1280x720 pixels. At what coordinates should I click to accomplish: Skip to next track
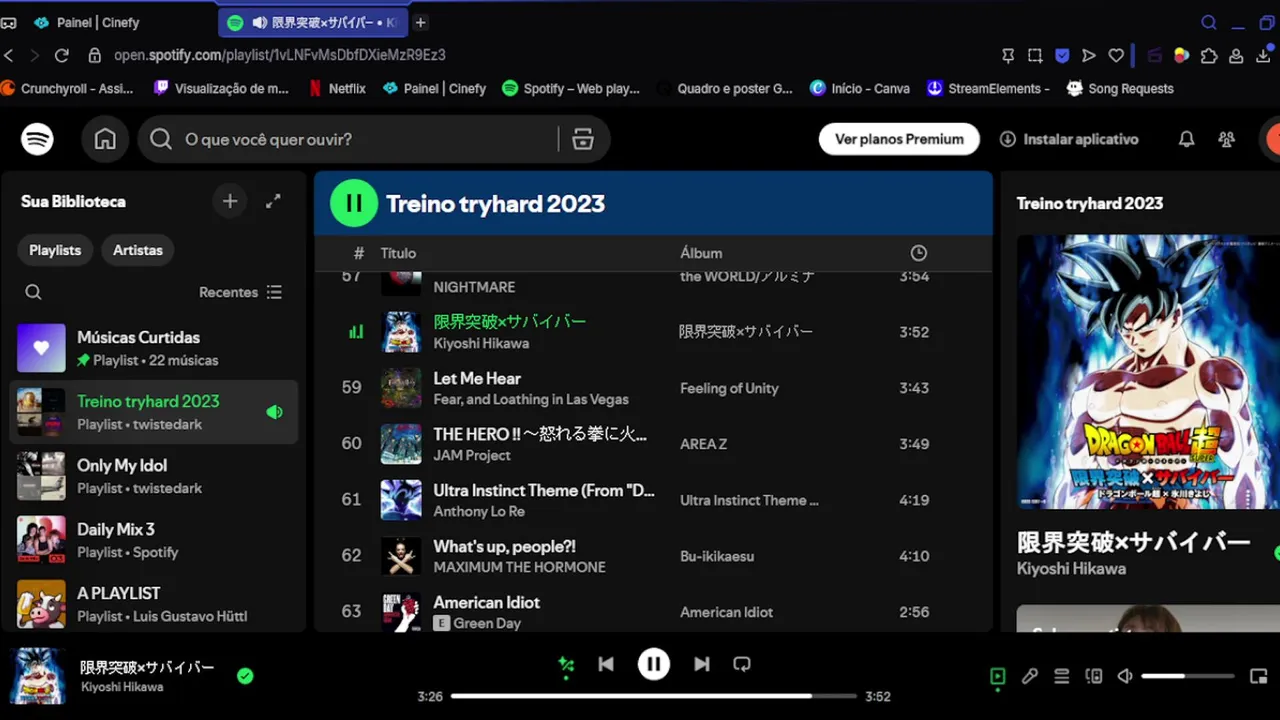702,664
